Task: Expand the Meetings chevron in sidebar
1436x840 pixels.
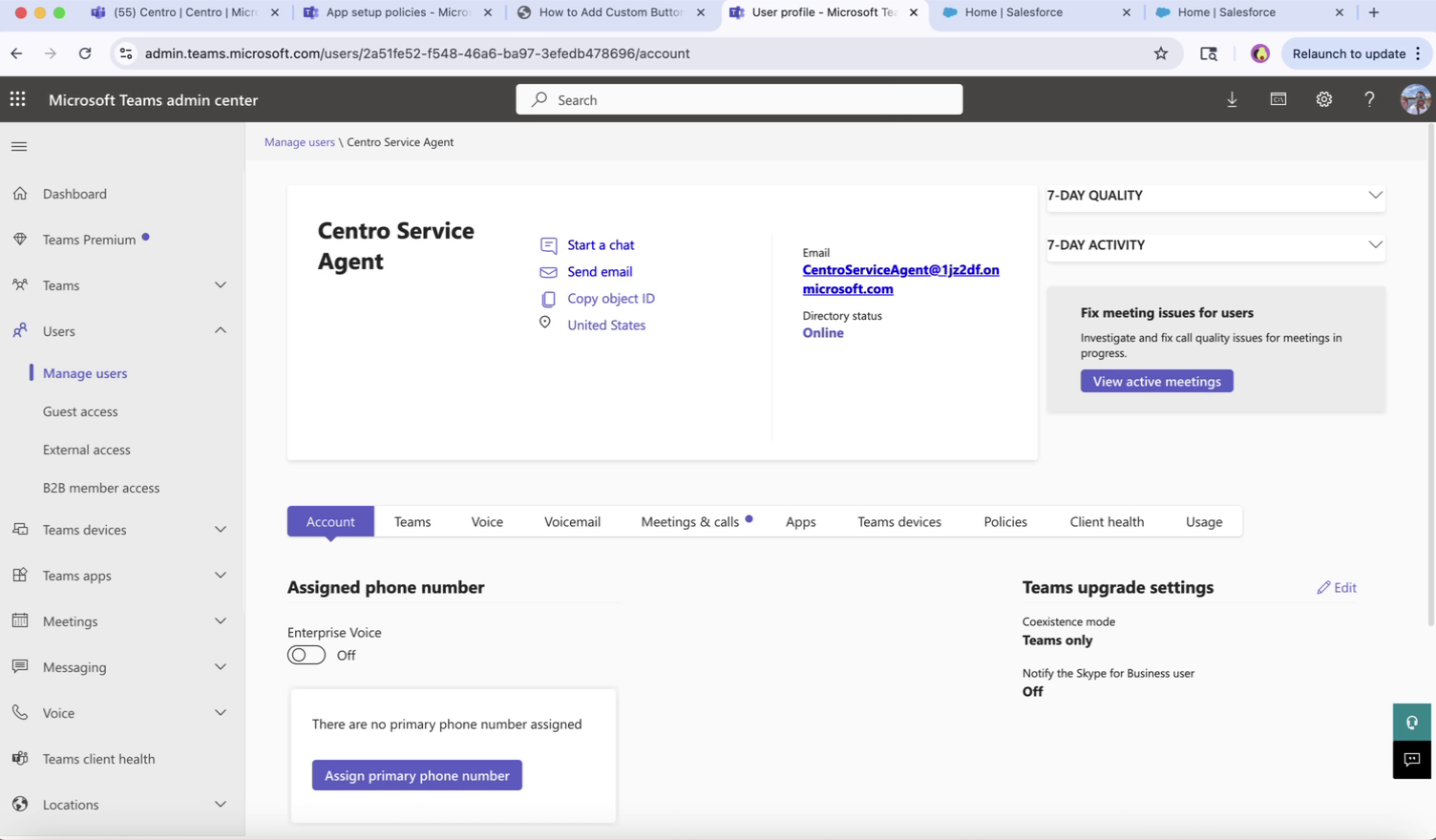Action: (221, 620)
